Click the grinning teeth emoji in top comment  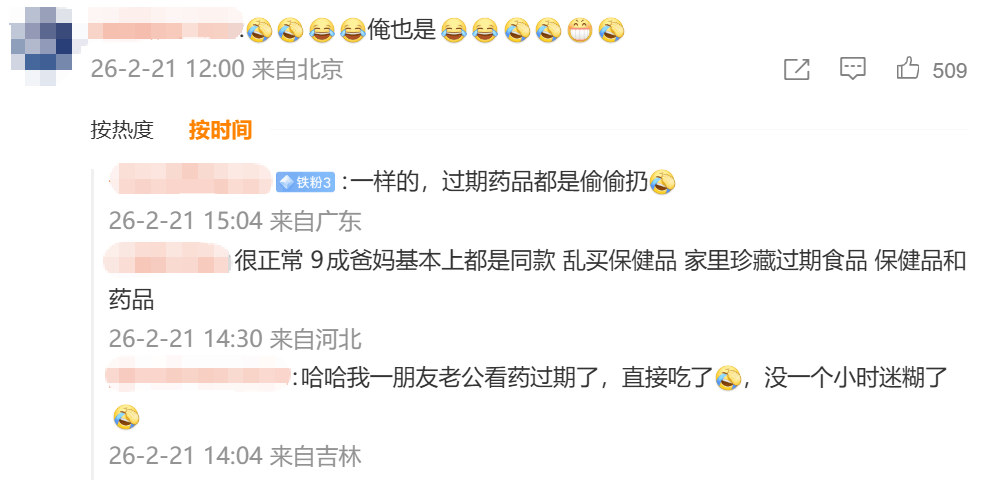[x=580, y=30]
